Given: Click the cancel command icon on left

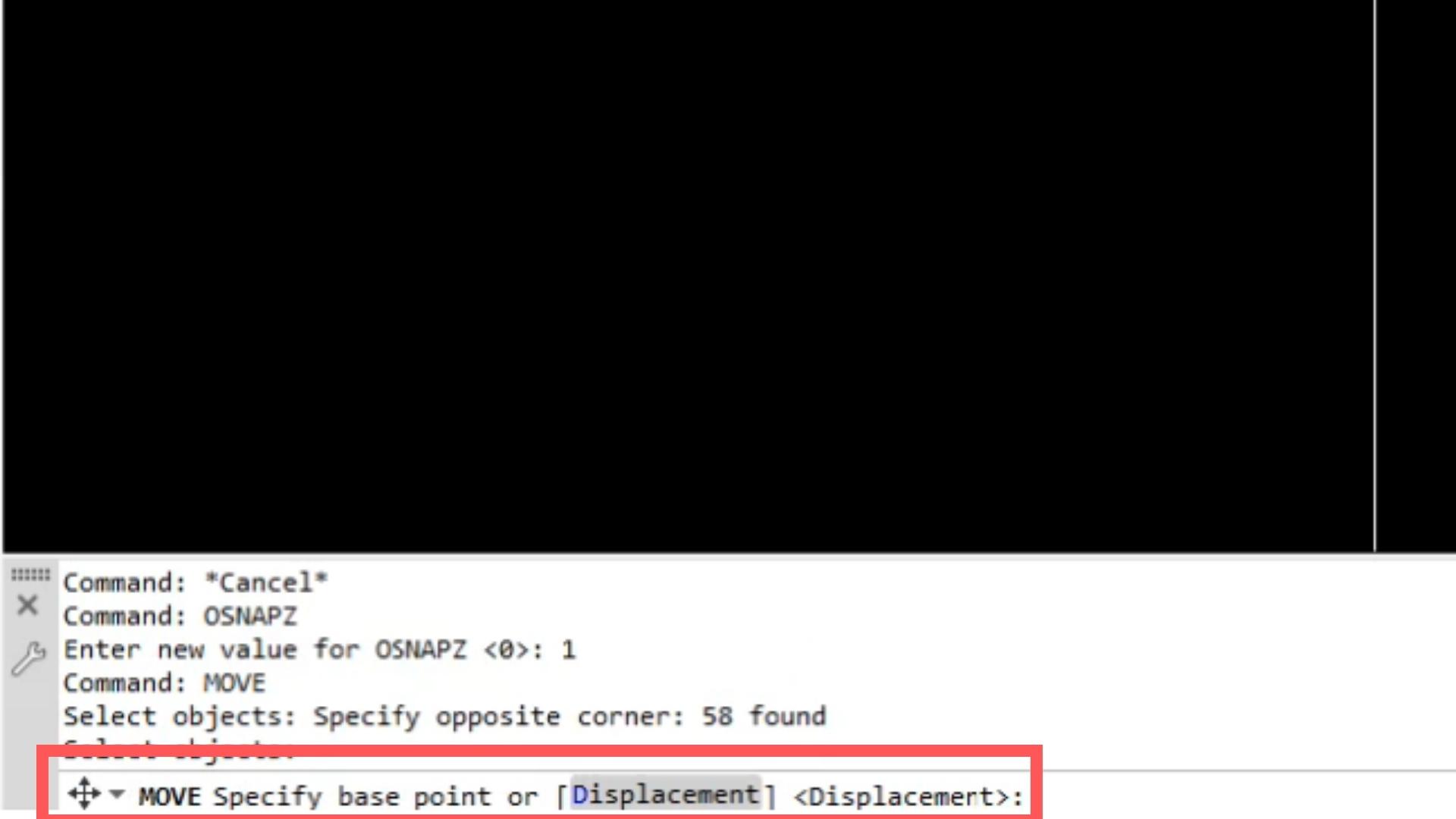Looking at the screenshot, I should pos(27,605).
